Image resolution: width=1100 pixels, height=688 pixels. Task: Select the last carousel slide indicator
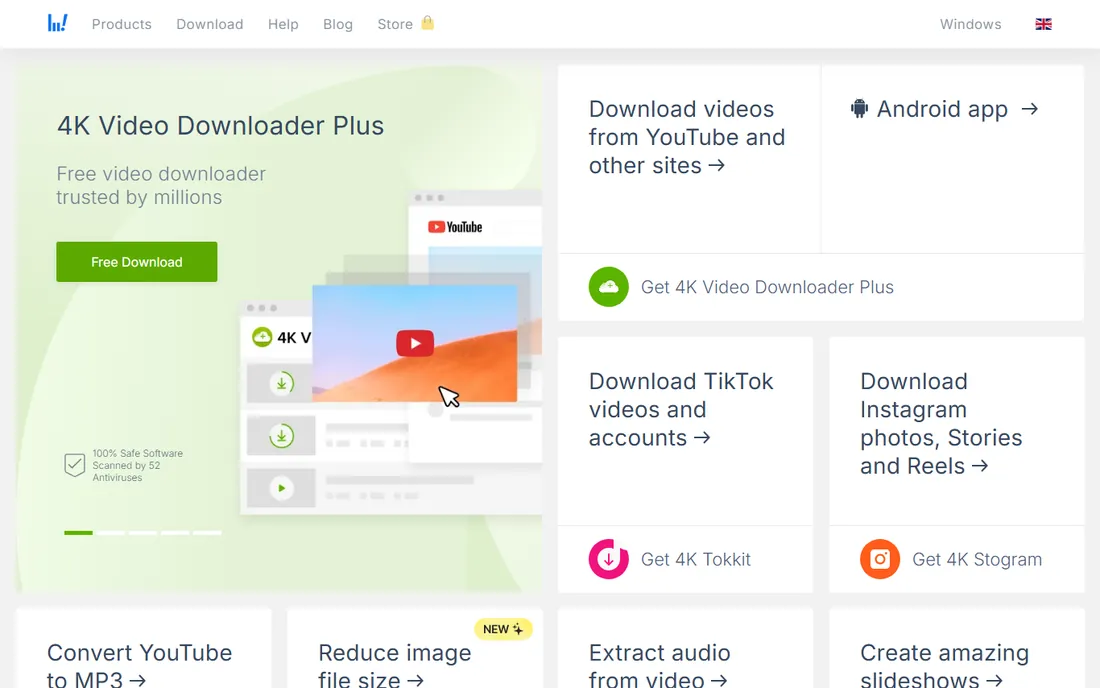point(207,533)
